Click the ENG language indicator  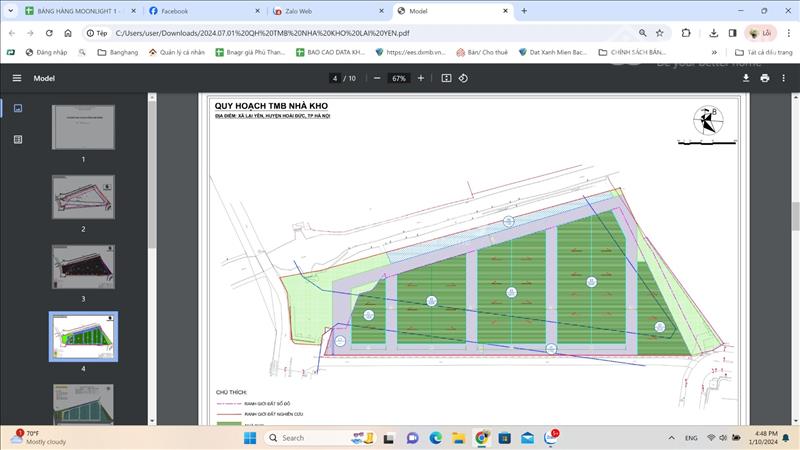pyautogui.click(x=691, y=438)
